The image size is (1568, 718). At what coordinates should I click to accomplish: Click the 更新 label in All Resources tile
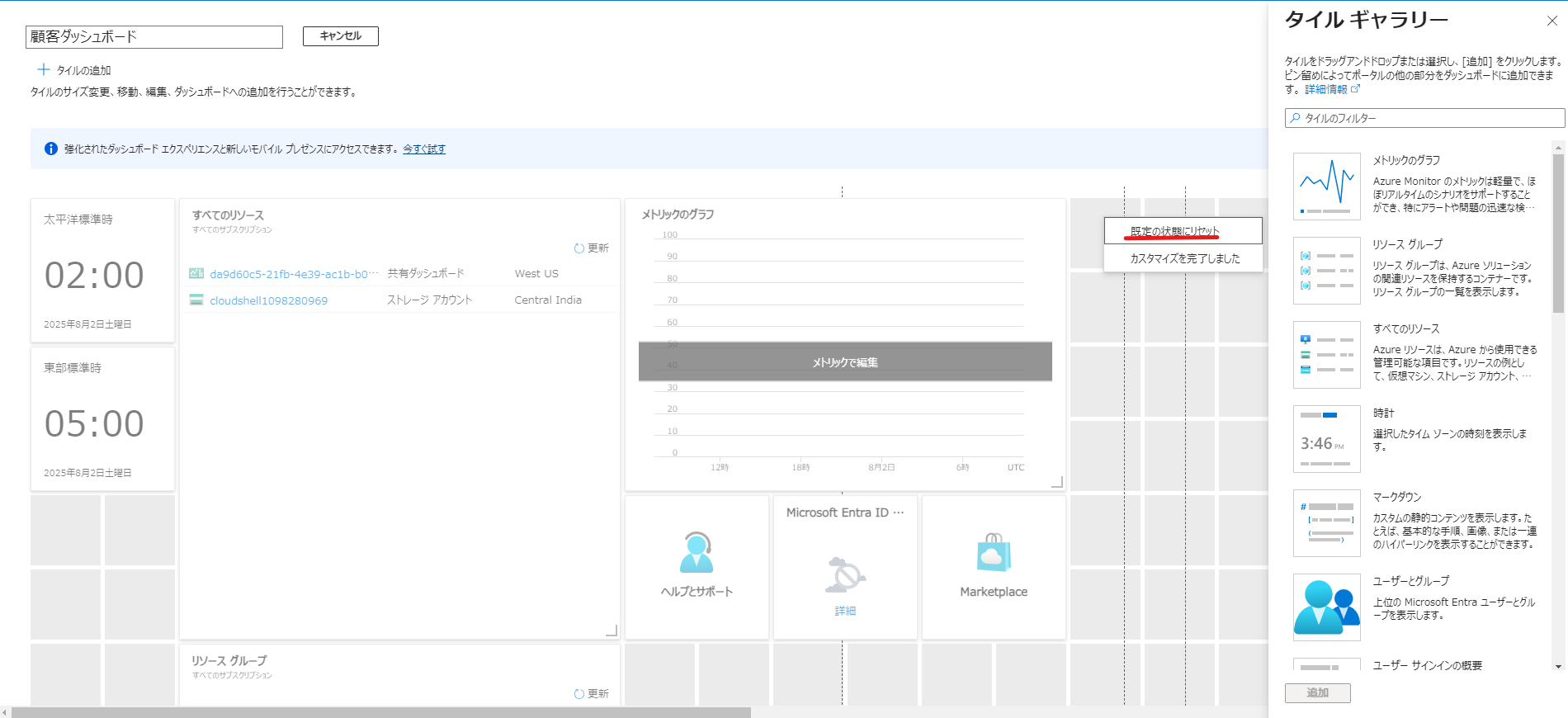[x=598, y=248]
